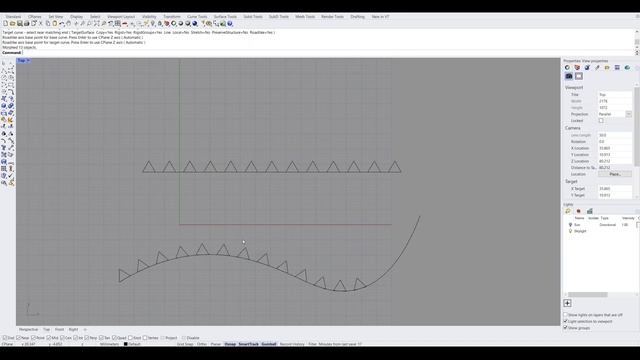Viewport: 640px width, 360px height.
Task: Click the camera View properties icon
Action: (569, 76)
